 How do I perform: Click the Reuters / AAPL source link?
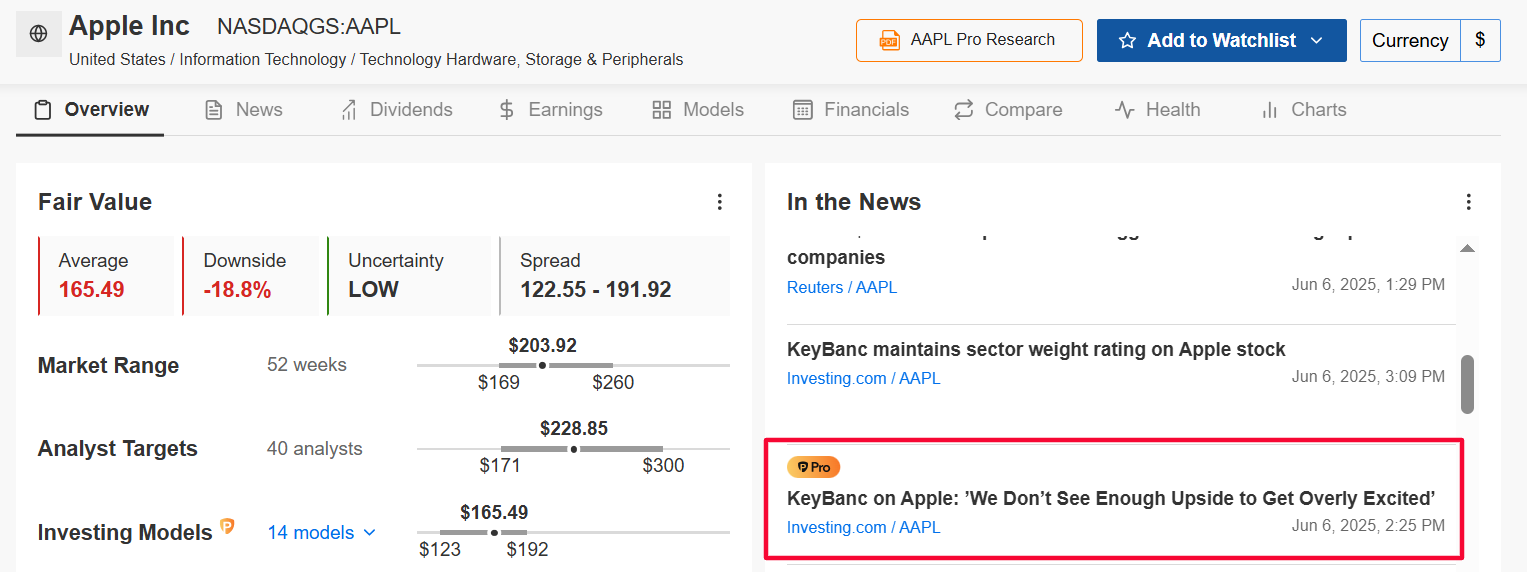842,287
